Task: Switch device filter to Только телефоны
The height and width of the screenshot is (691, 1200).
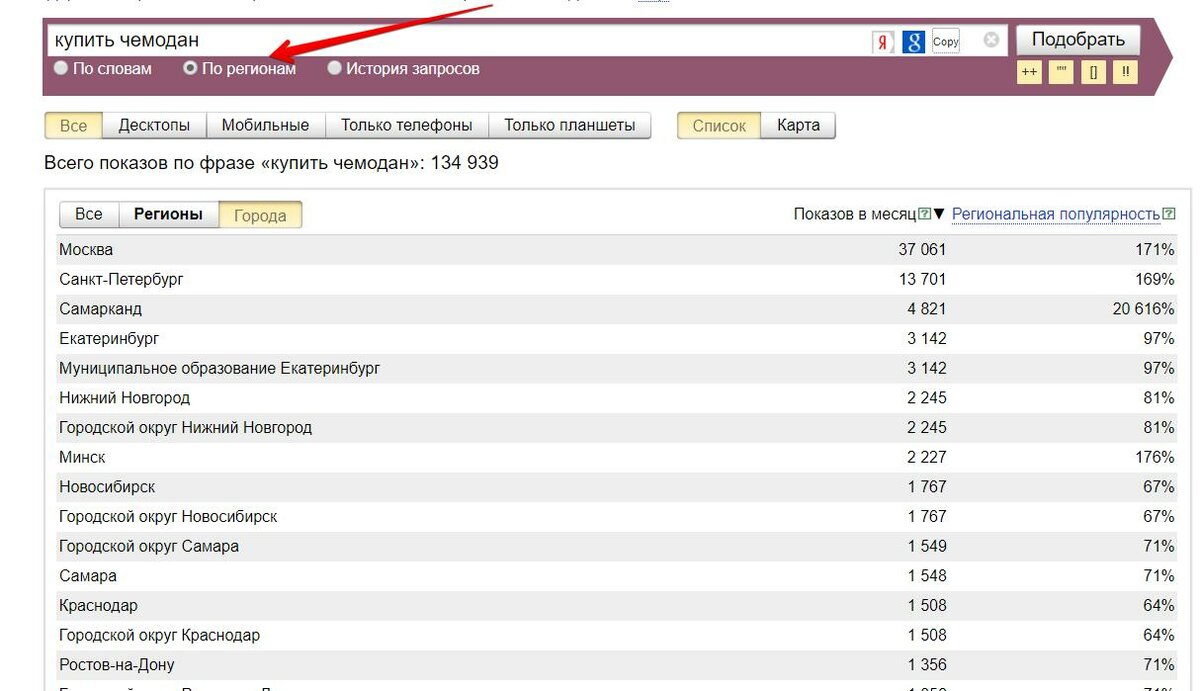Action: (406, 126)
